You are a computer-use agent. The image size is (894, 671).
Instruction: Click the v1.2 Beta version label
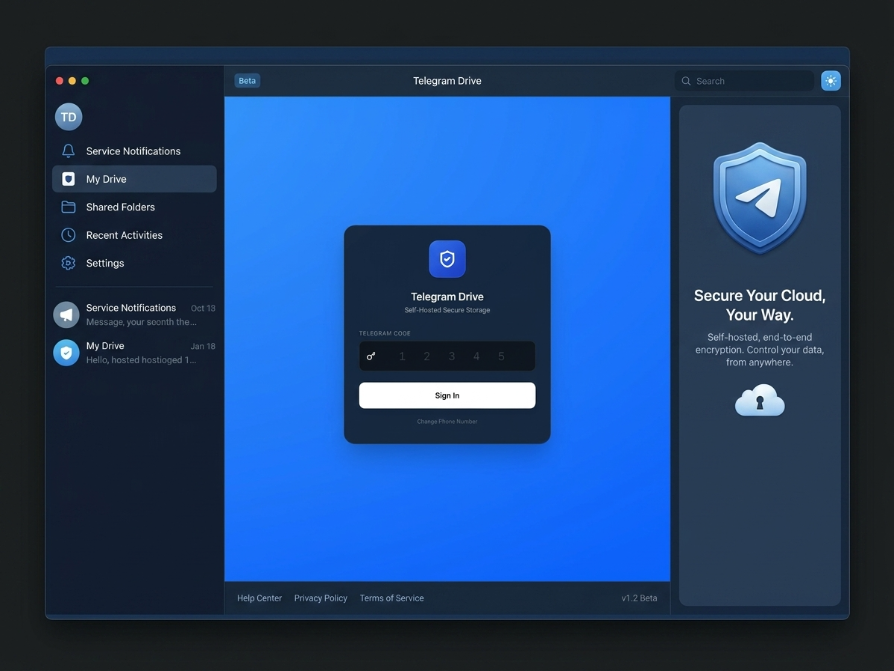click(639, 598)
